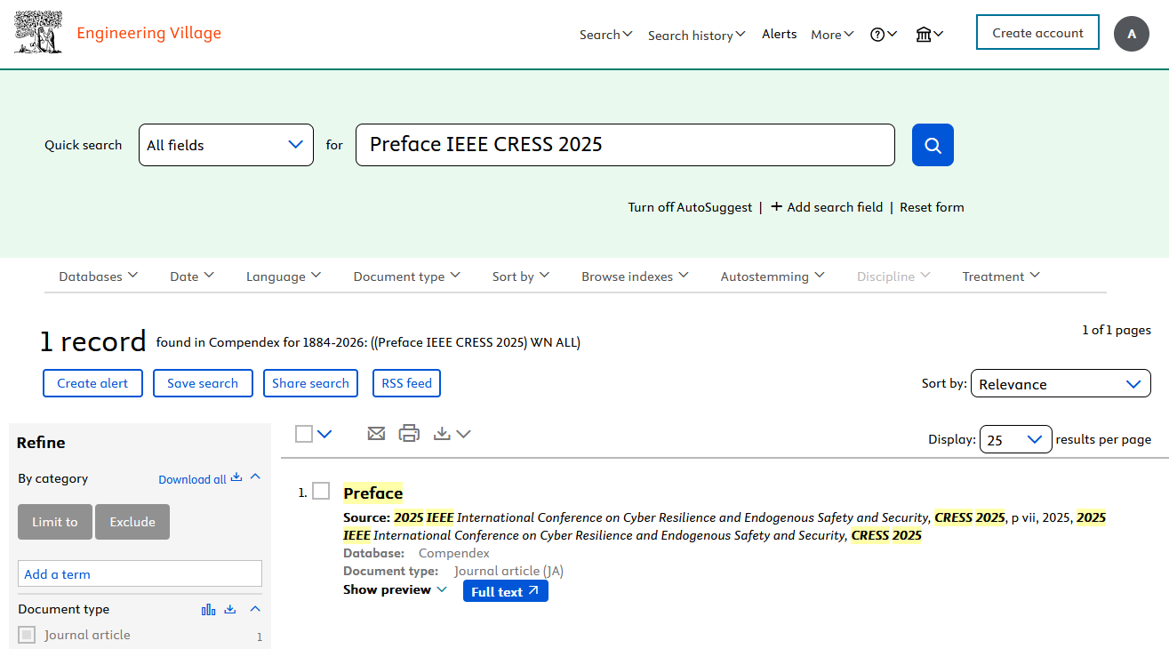
Task: Open download options chevron beside download icon
Action: pos(464,434)
